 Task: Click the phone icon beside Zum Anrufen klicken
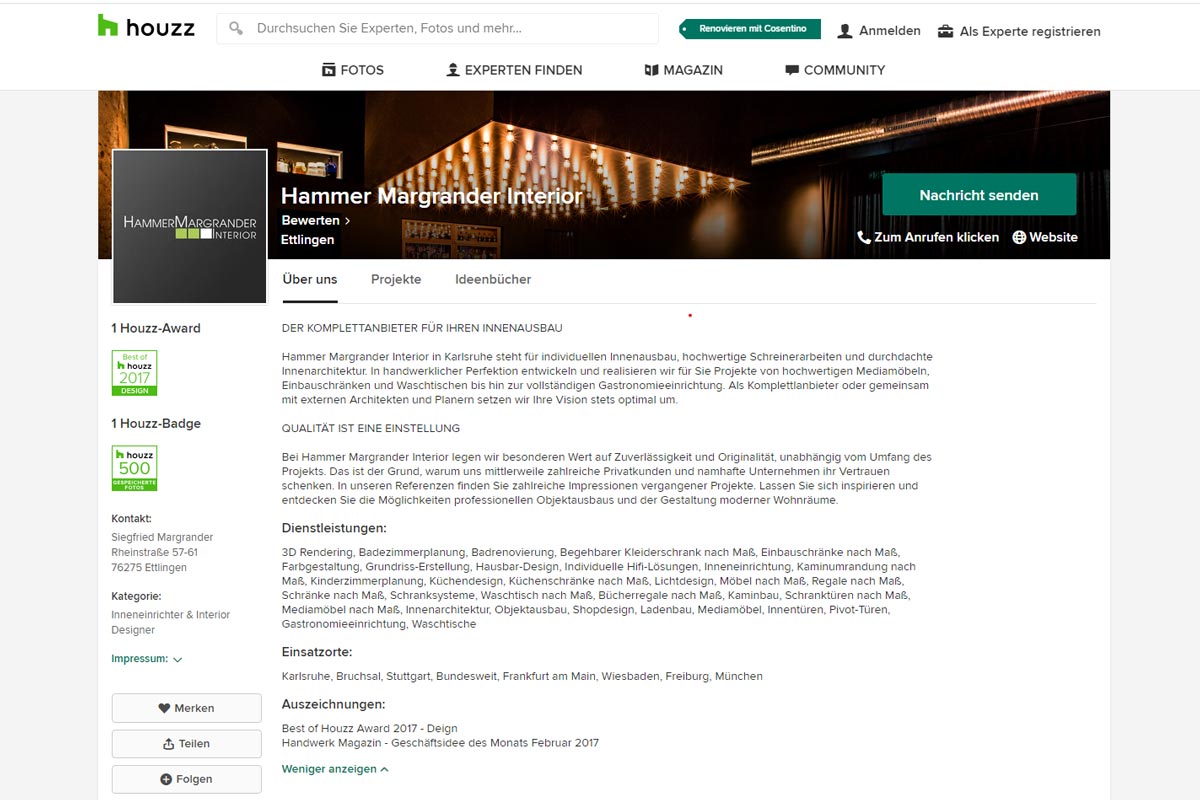coord(864,237)
